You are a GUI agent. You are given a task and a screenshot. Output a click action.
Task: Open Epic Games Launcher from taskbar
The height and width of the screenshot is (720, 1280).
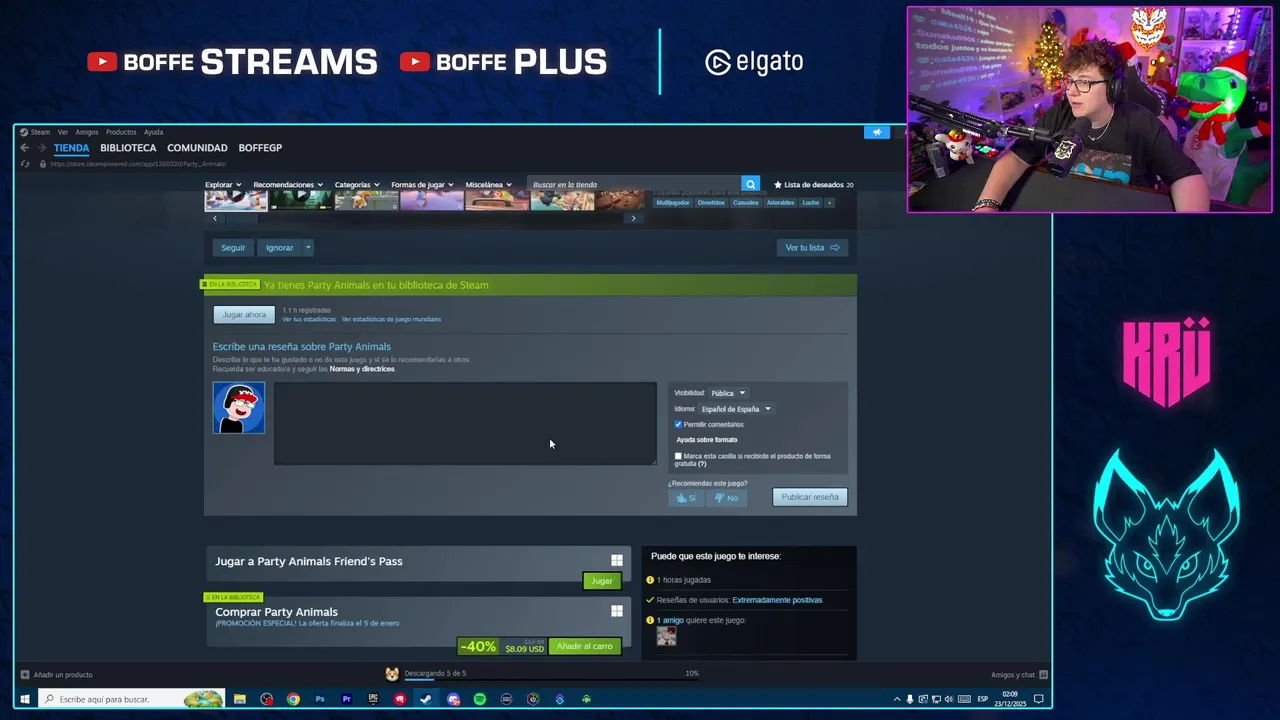pyautogui.click(x=373, y=699)
